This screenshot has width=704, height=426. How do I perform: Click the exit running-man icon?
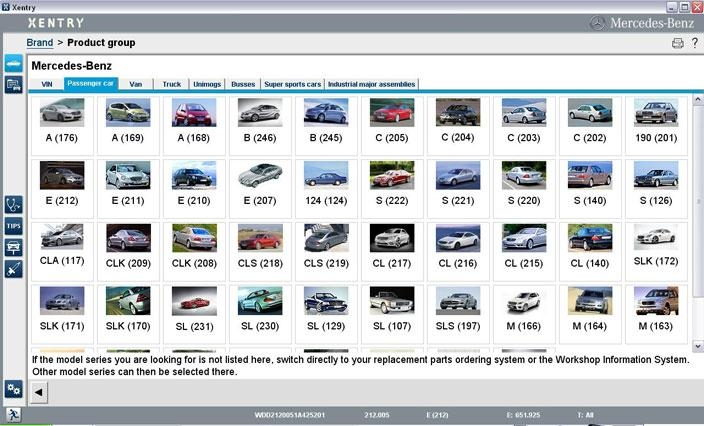(13, 415)
